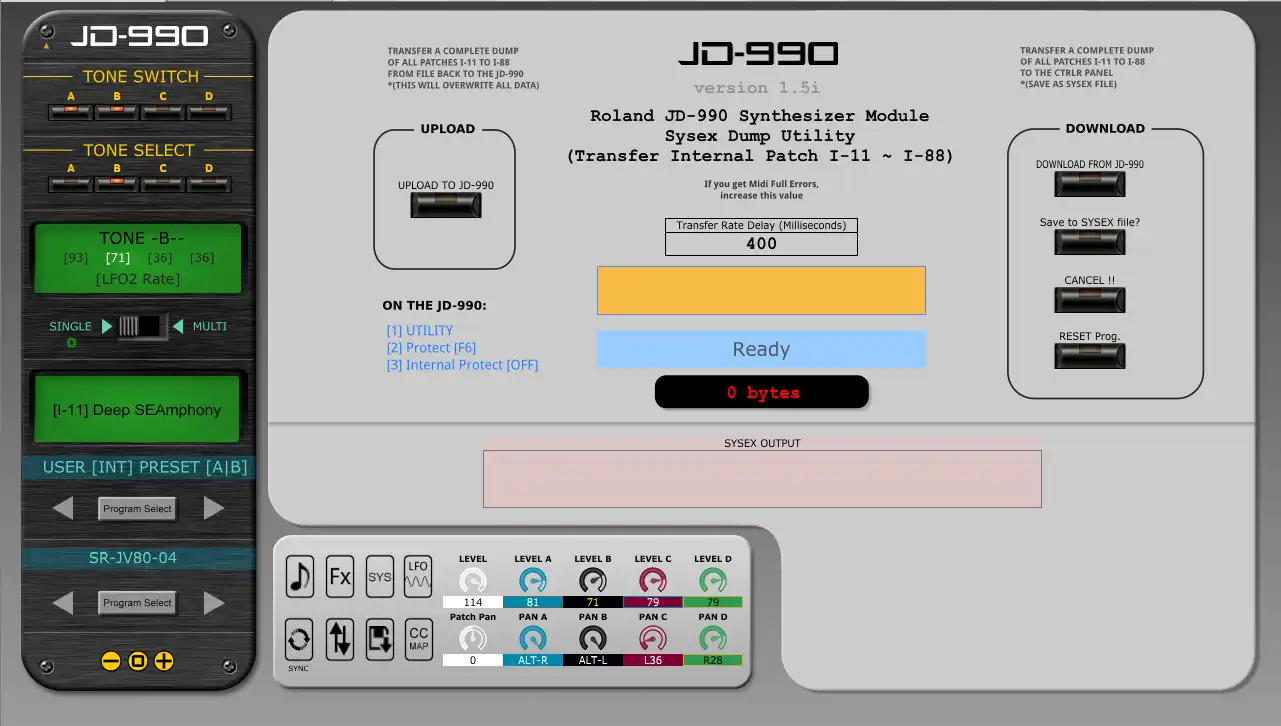Click Program Select button under SR-JV80-04
The width and height of the screenshot is (1281, 726).
tap(138, 603)
